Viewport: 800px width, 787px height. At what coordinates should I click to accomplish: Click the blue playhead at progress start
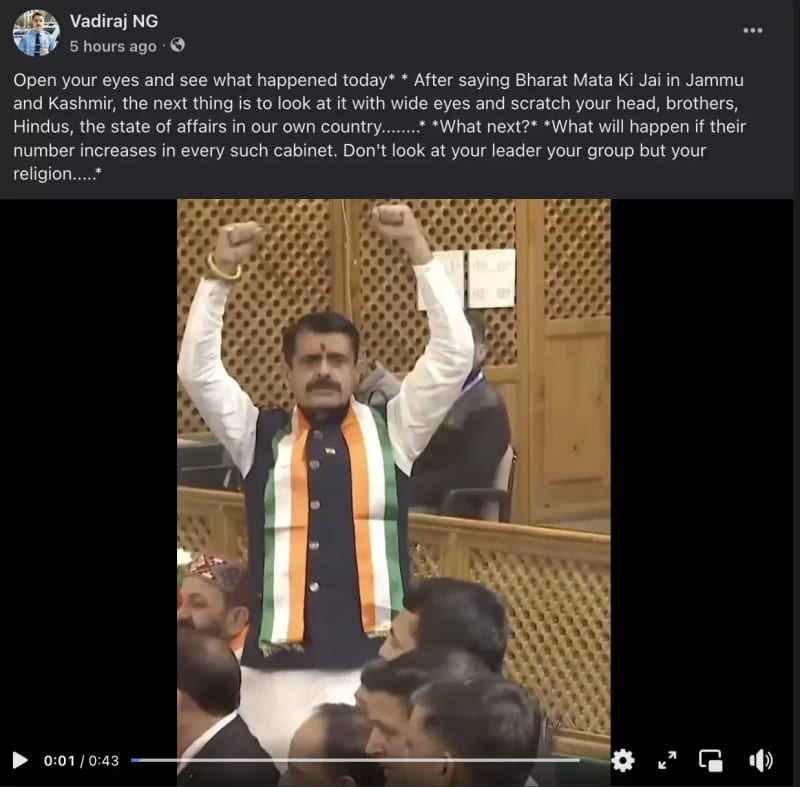[135, 760]
